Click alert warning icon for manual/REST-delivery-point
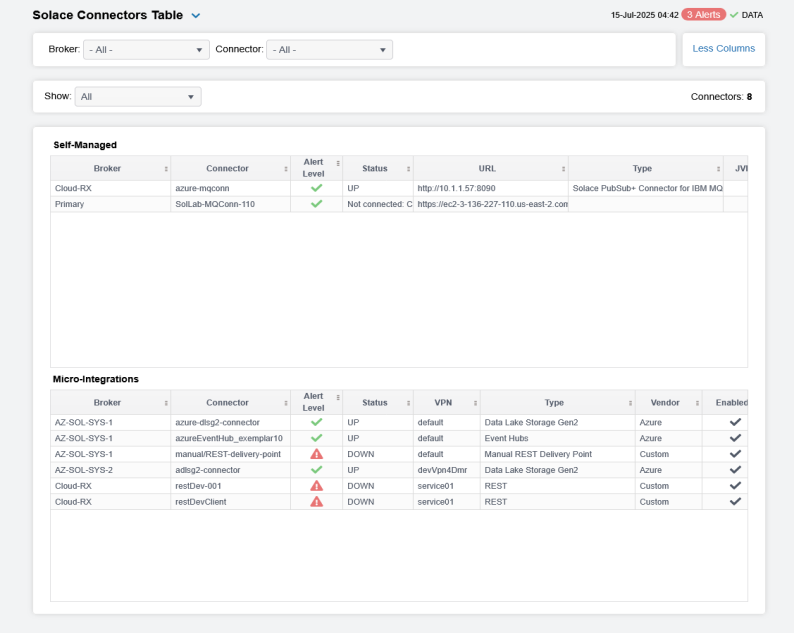This screenshot has height=633, width=794. [316, 454]
